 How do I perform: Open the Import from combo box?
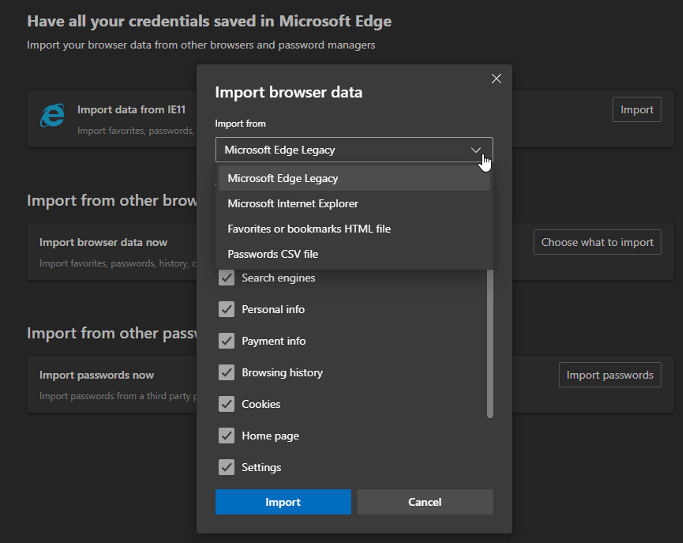click(x=340, y=150)
